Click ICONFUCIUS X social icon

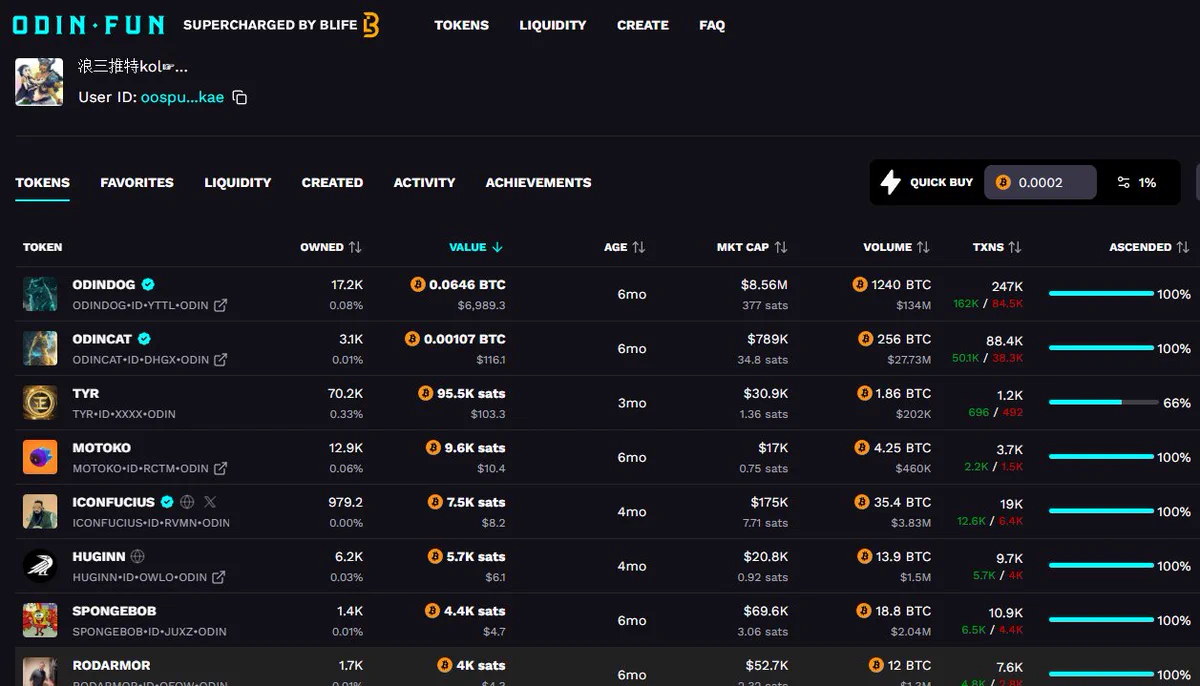[209, 502]
